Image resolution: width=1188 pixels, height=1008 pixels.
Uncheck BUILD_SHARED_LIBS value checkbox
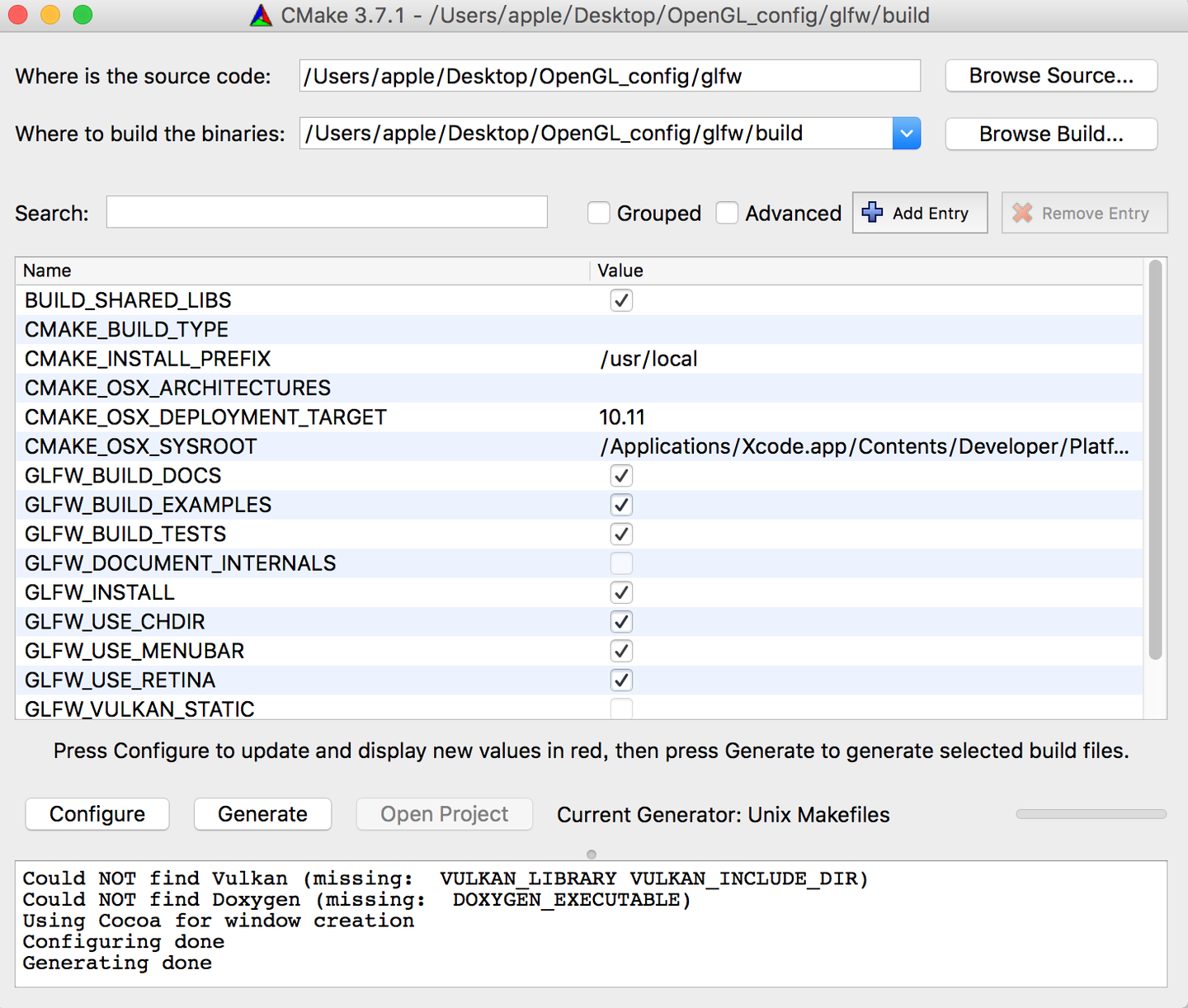point(621,300)
